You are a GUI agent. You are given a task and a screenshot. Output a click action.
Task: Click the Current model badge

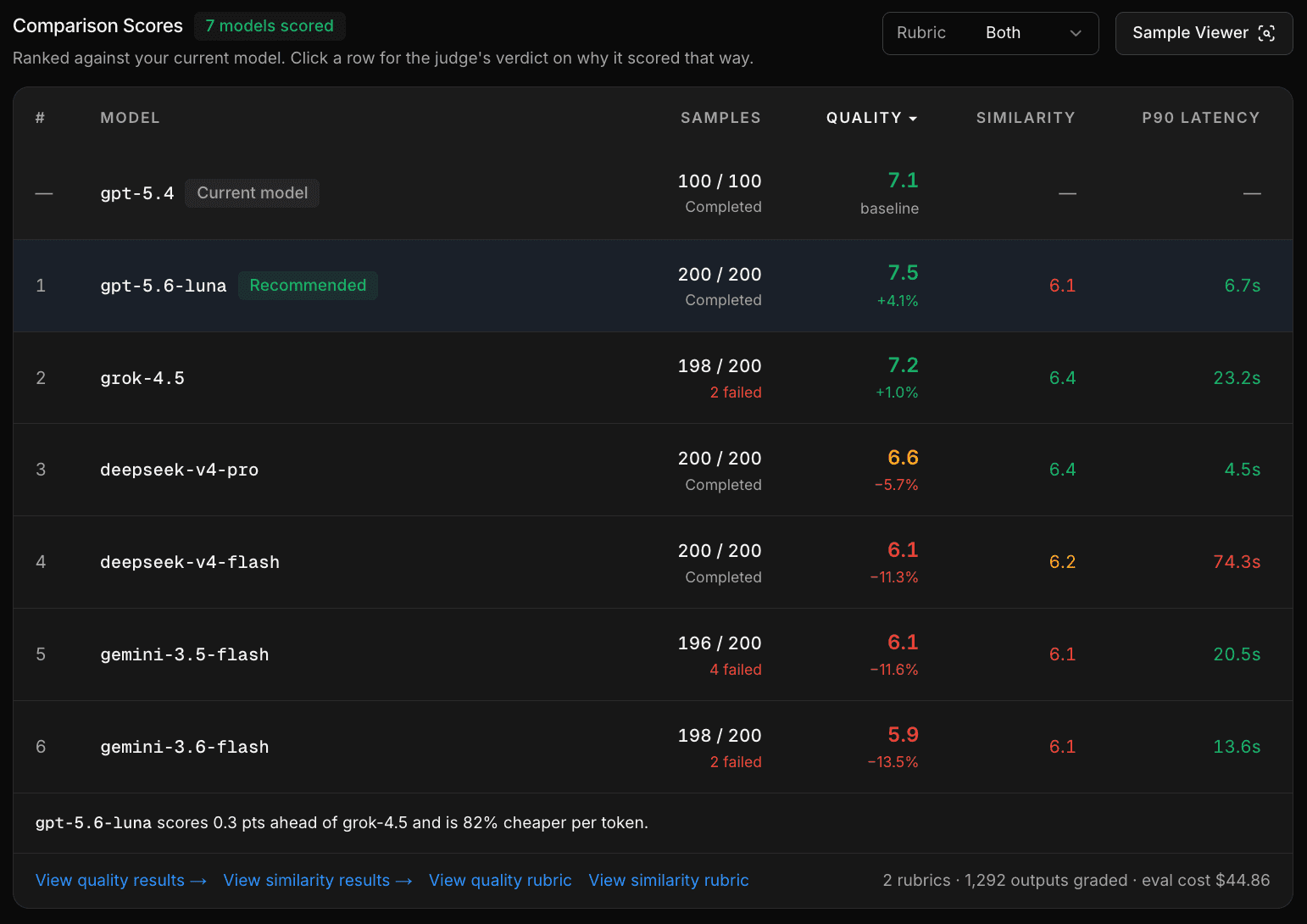253,193
